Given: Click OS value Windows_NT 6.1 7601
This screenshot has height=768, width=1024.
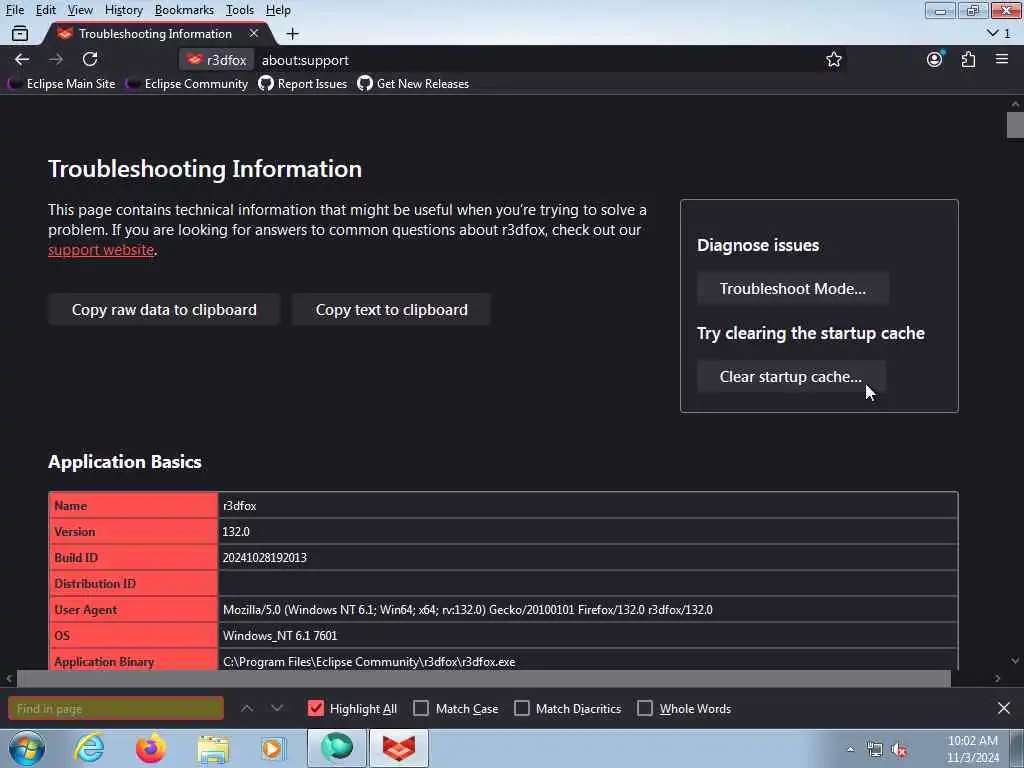Looking at the screenshot, I should [x=280, y=635].
